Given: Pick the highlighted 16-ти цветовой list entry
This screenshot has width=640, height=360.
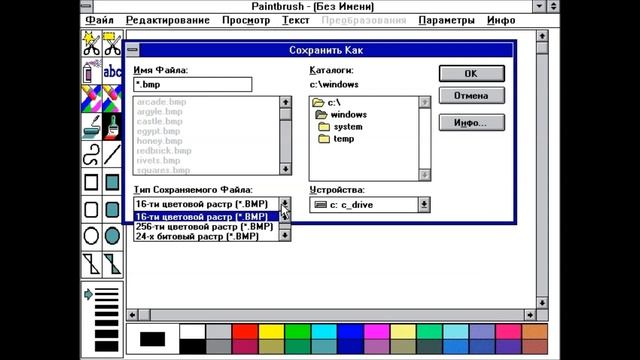Looking at the screenshot, I should point(207,217).
